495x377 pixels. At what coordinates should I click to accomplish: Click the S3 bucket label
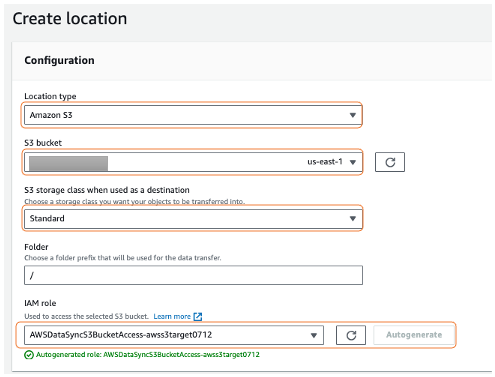click(x=43, y=143)
